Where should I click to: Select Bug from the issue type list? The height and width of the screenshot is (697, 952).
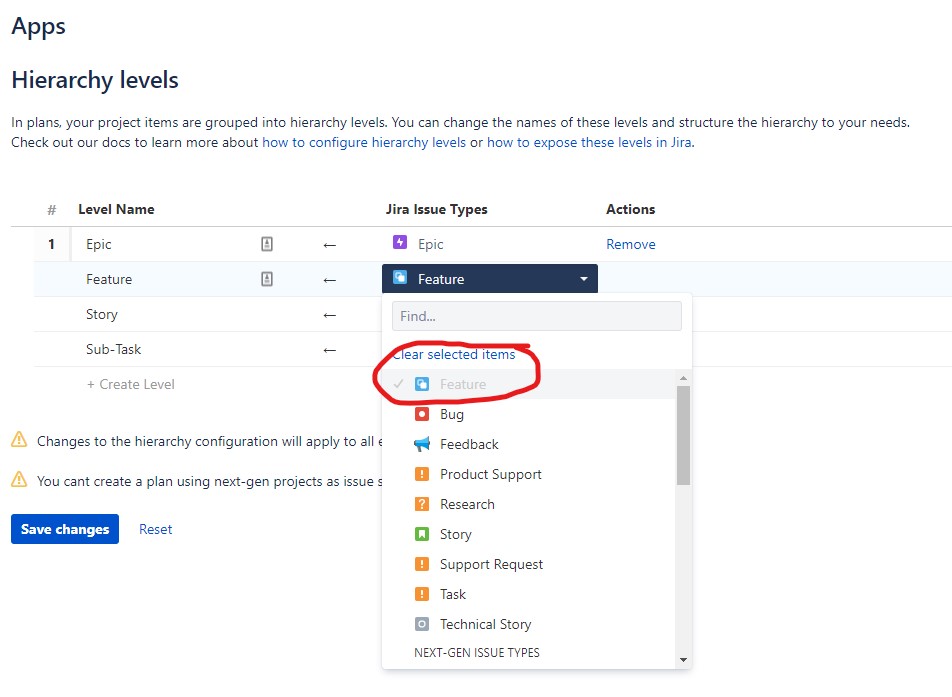(529, 414)
